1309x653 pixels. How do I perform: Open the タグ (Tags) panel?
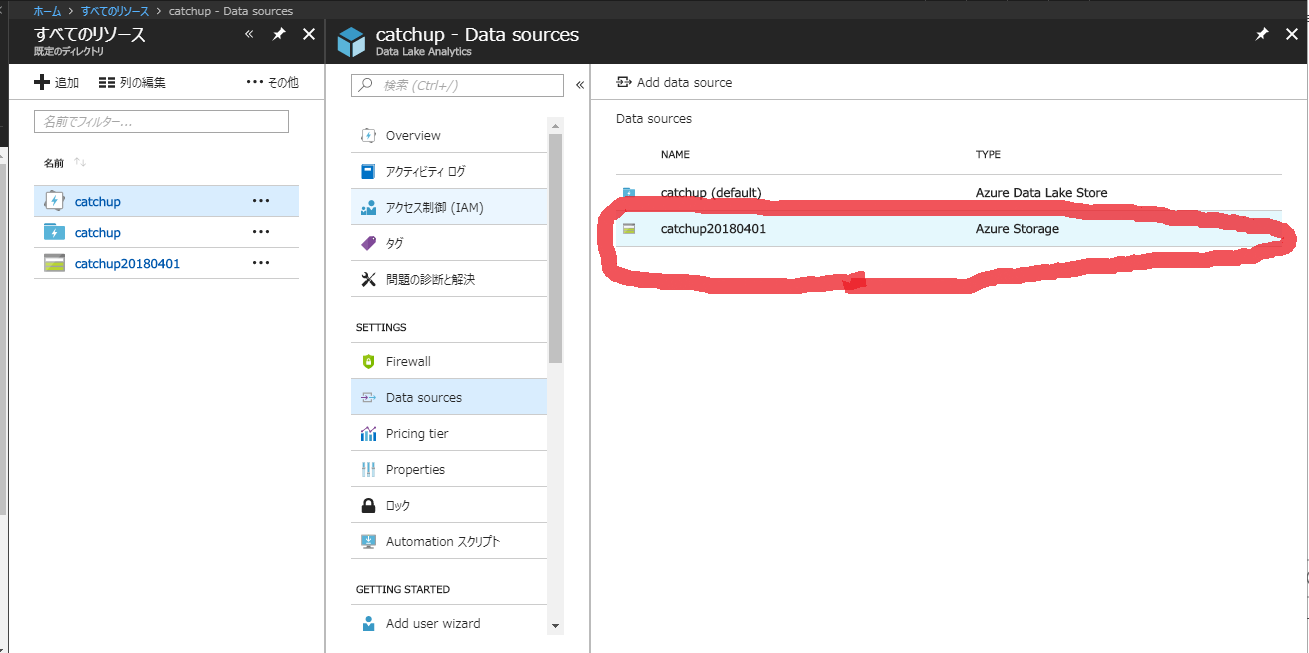point(400,243)
